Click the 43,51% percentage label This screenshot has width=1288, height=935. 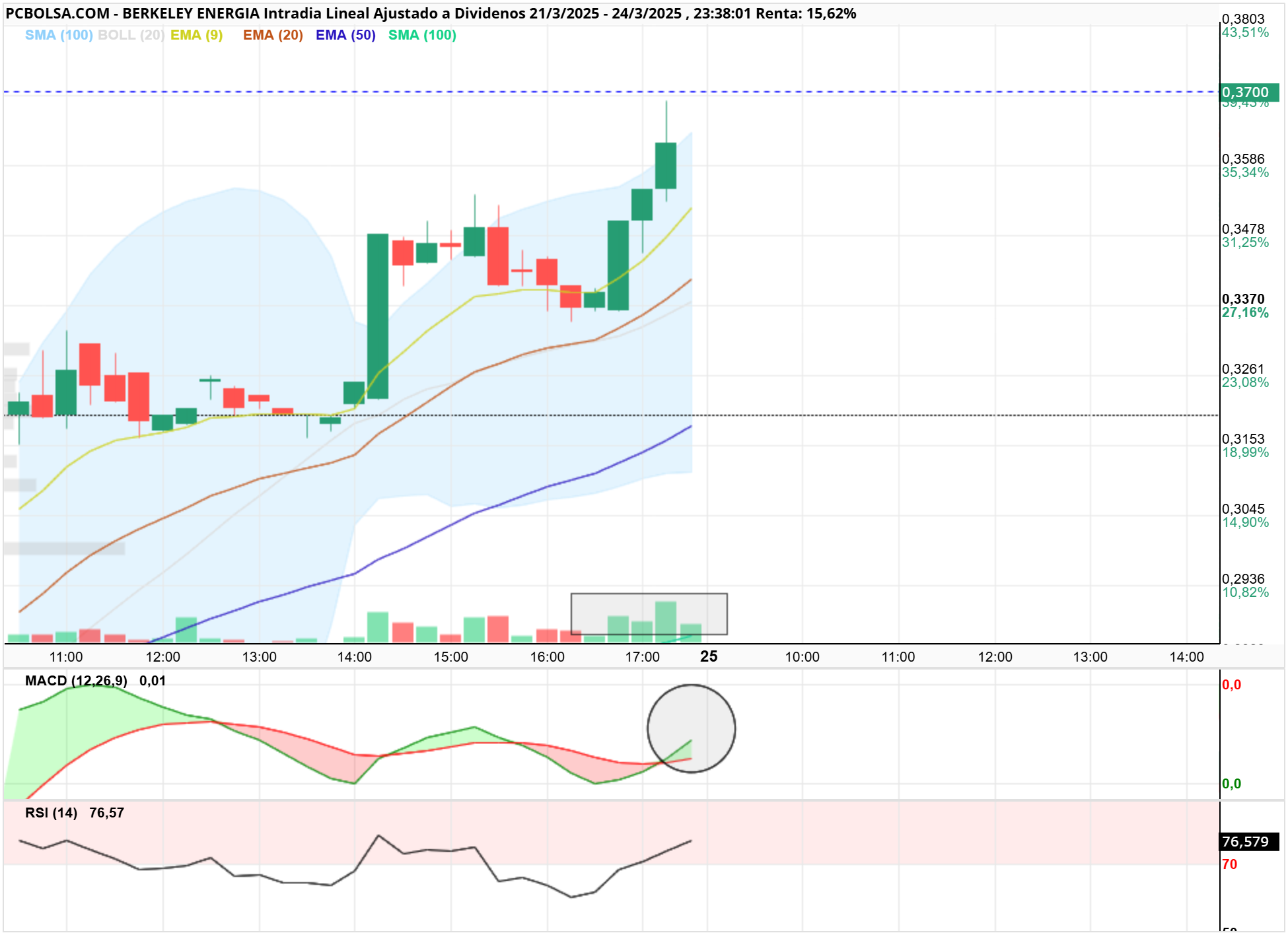pos(1245,32)
